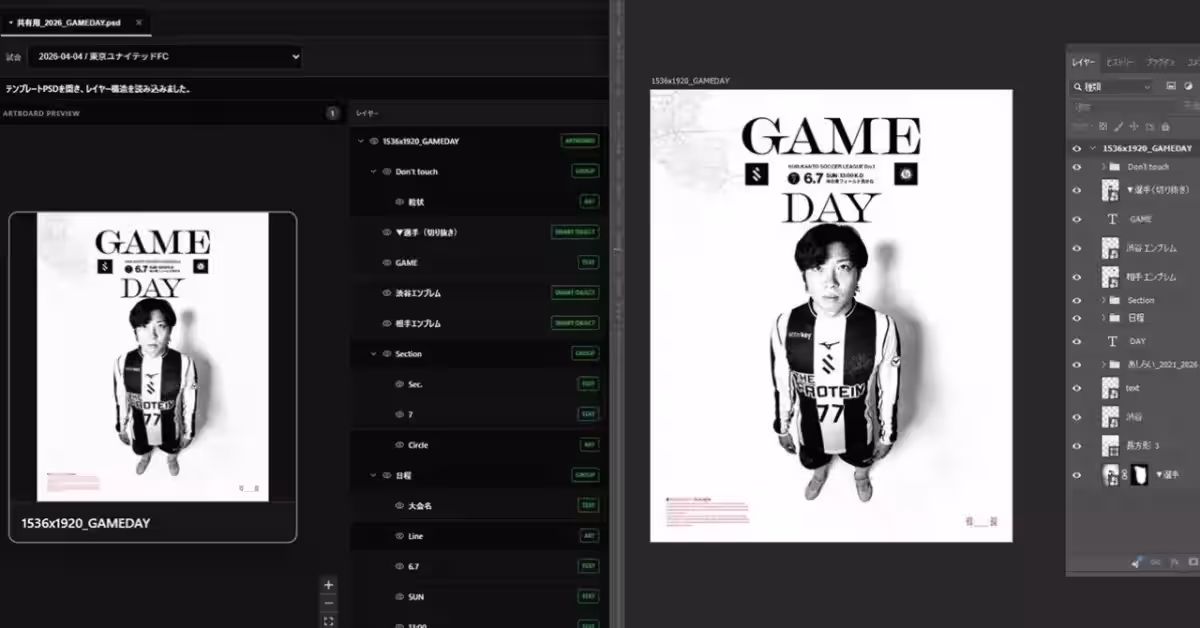The image size is (1200, 628).
Task: Click the T icon of DAY layer in Photoshop
Action: [1111, 341]
